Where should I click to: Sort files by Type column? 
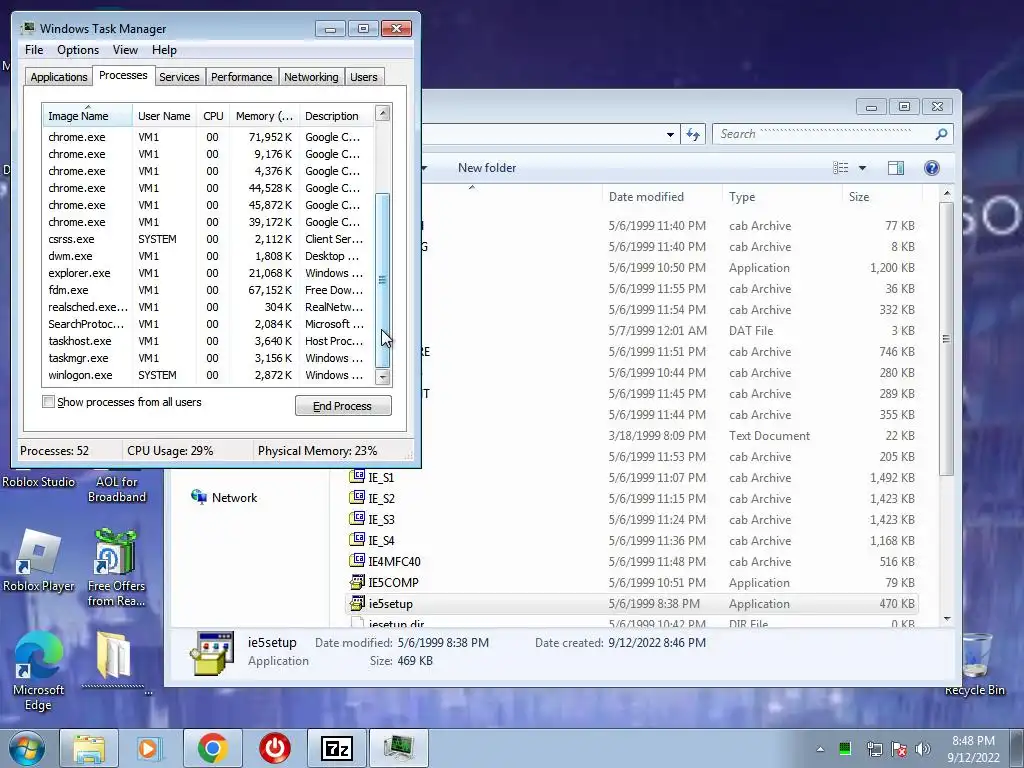(782, 197)
